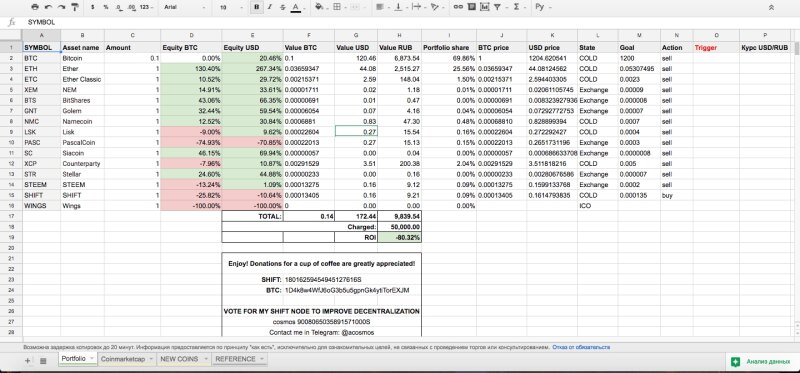800x373 pixels.
Task: Open the cell borders tool
Action: click(337, 7)
